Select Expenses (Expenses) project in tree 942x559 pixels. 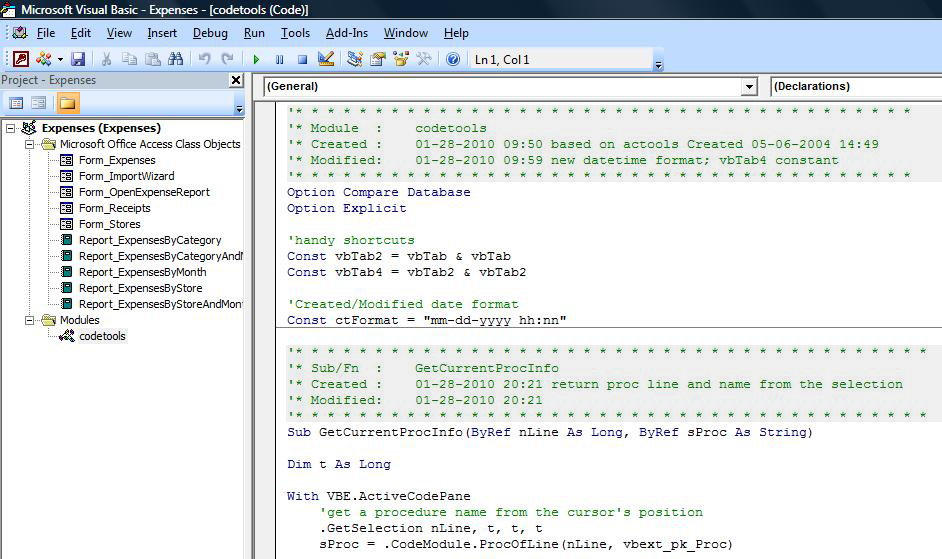(x=101, y=128)
